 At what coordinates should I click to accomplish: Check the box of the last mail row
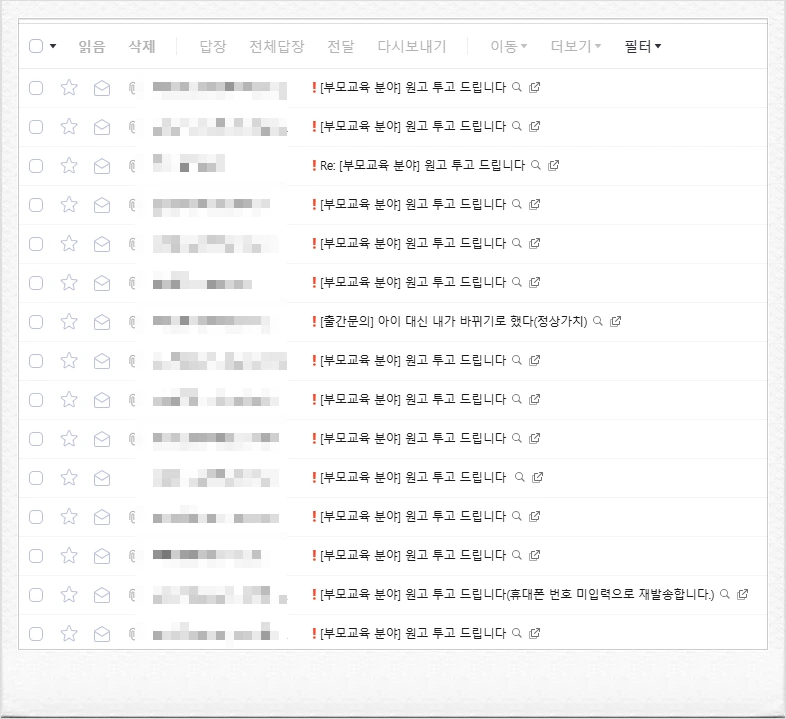(x=36, y=634)
